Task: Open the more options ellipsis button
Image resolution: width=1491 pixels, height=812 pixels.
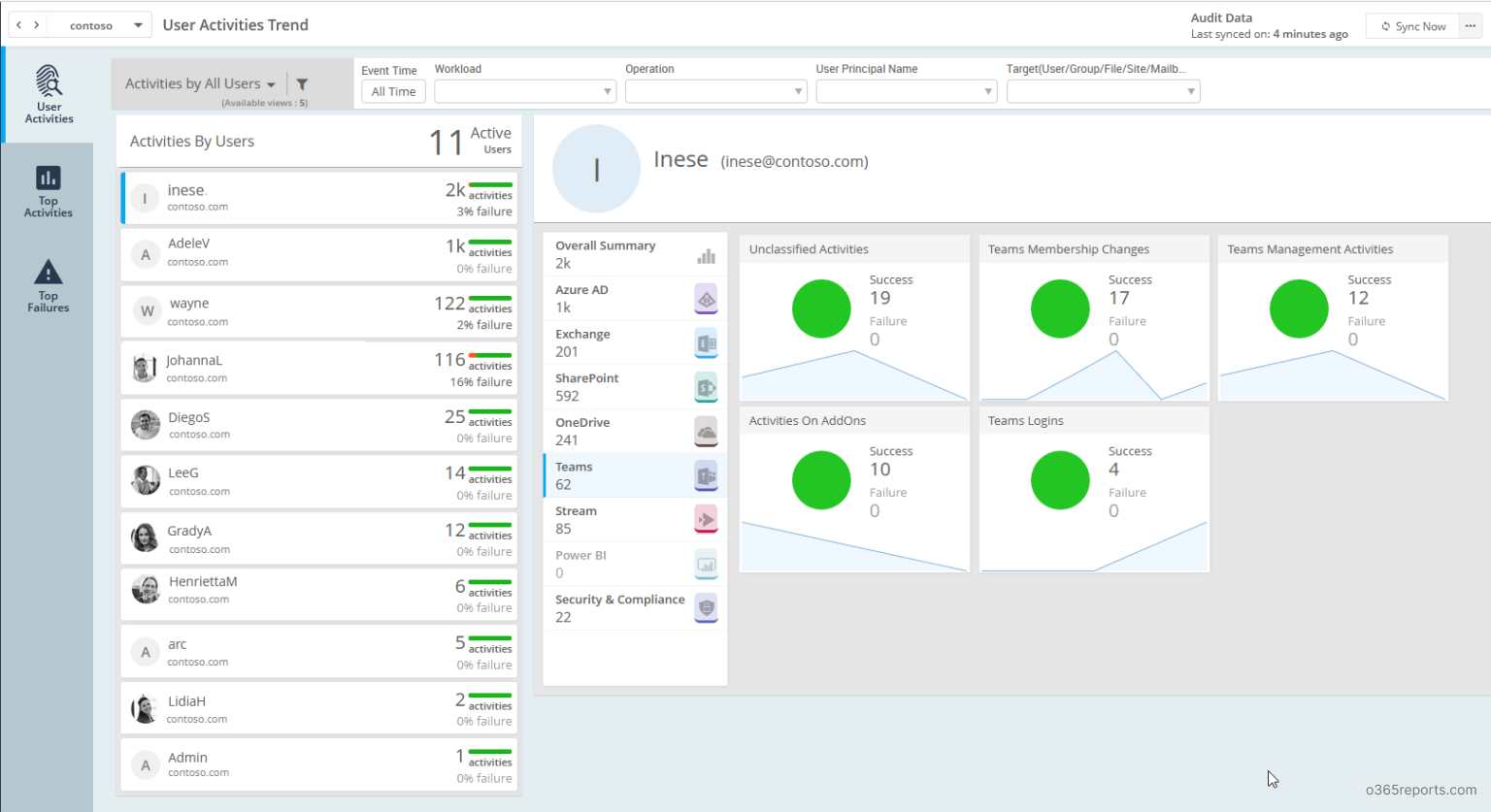Action: pos(1471,26)
